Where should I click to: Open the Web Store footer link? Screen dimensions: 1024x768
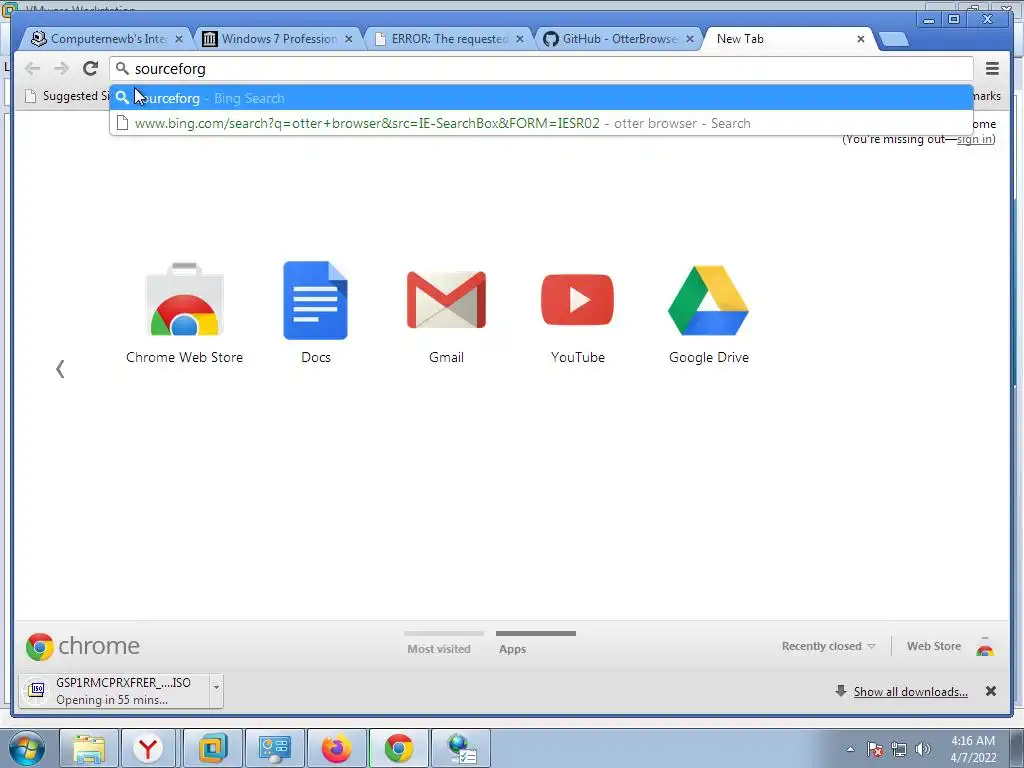pyautogui.click(x=934, y=646)
